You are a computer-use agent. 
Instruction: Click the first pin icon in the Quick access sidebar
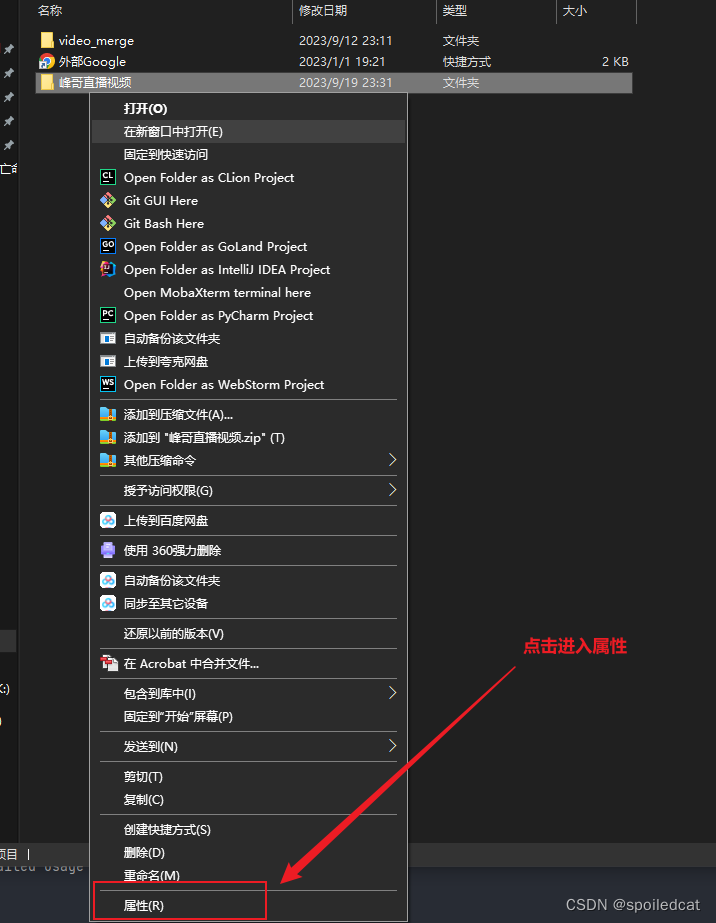click(9, 49)
